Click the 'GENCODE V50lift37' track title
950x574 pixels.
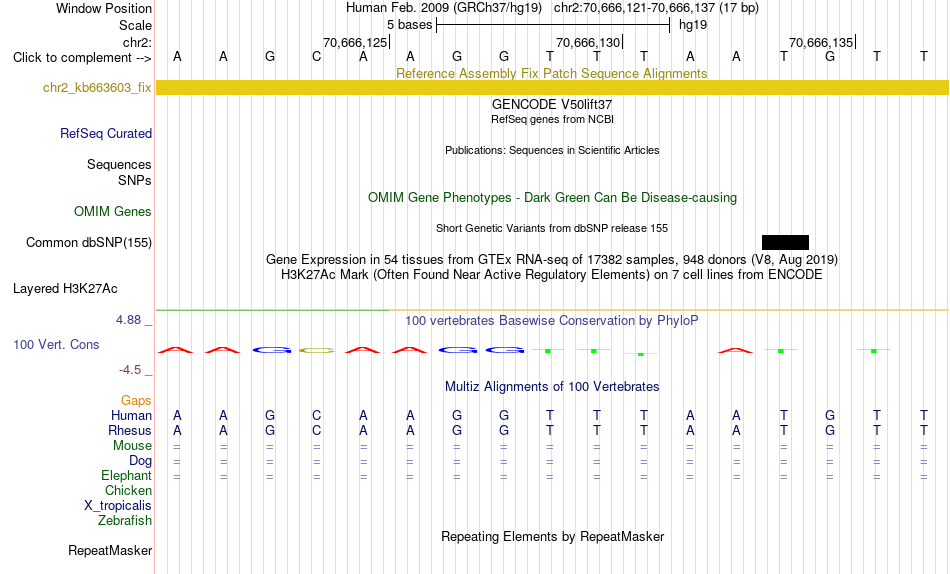click(x=552, y=104)
